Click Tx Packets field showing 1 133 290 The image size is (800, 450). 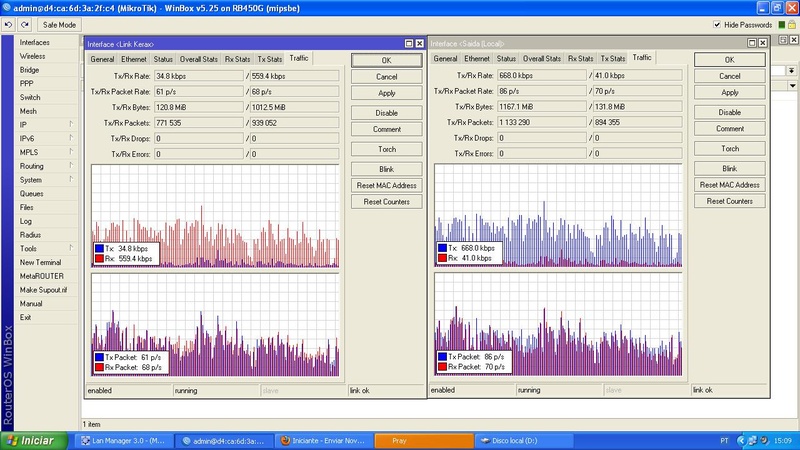pyautogui.click(x=542, y=122)
